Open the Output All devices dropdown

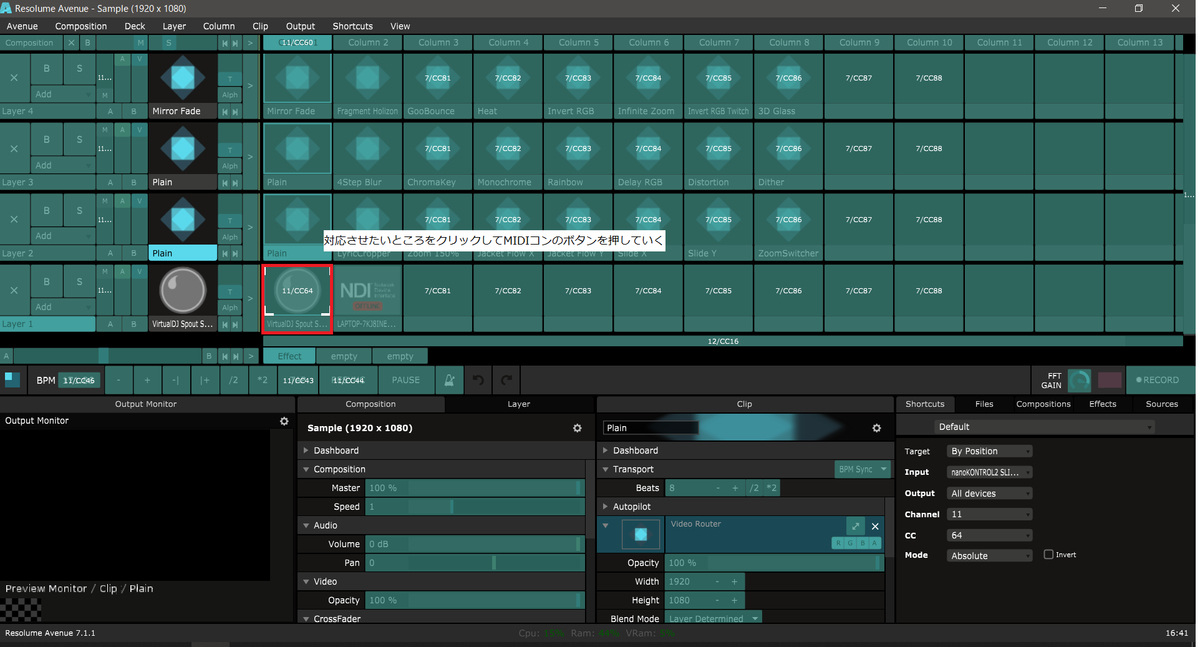click(x=989, y=493)
